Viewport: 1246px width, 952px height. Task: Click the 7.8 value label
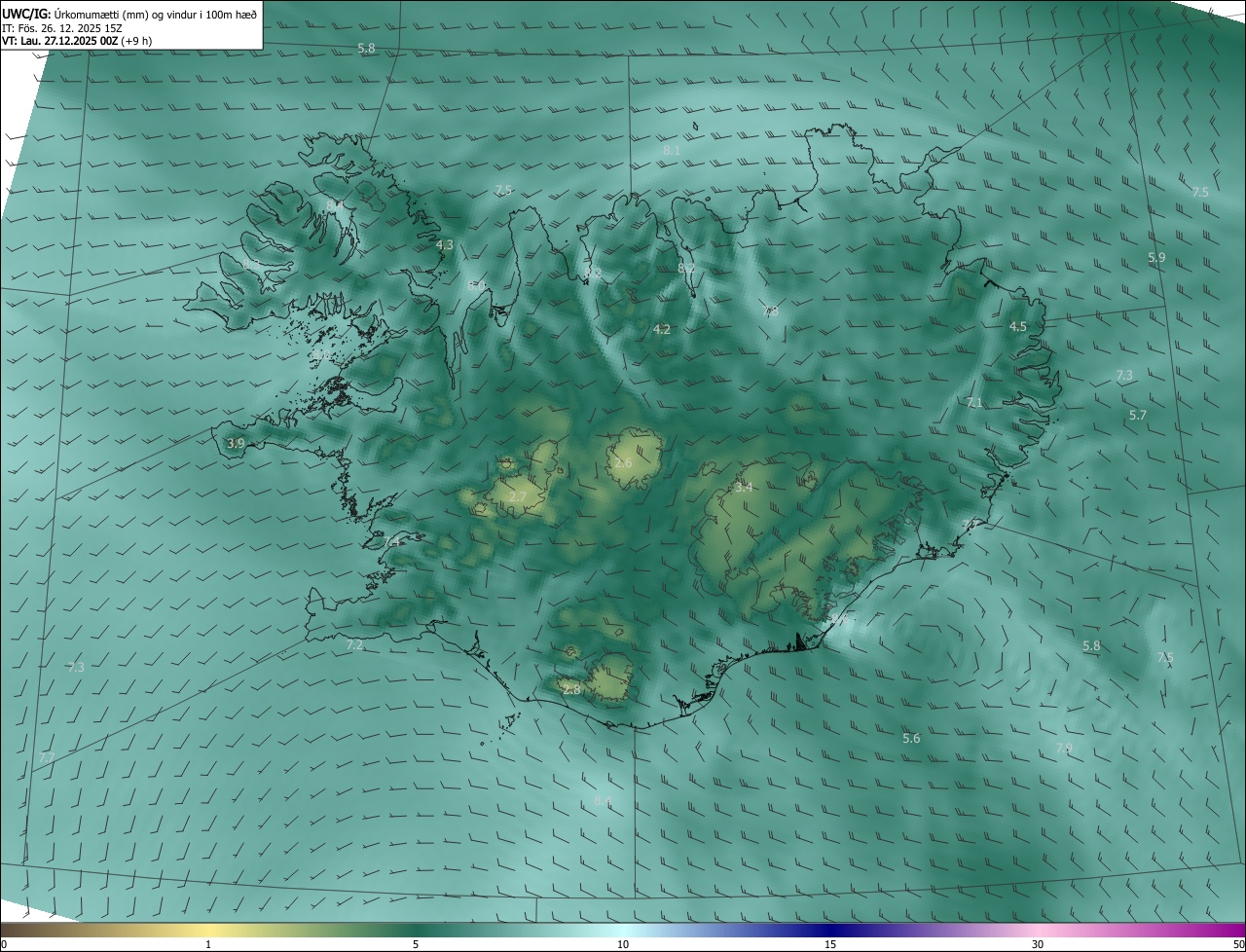(770, 311)
